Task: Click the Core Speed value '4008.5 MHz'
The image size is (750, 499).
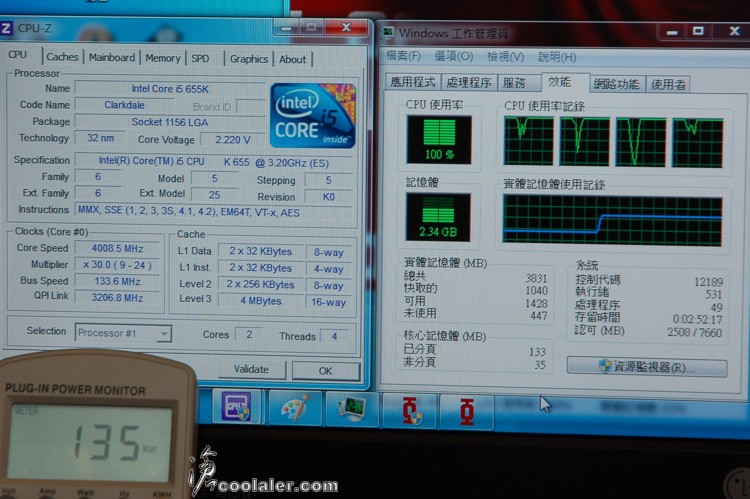Action: (118, 248)
